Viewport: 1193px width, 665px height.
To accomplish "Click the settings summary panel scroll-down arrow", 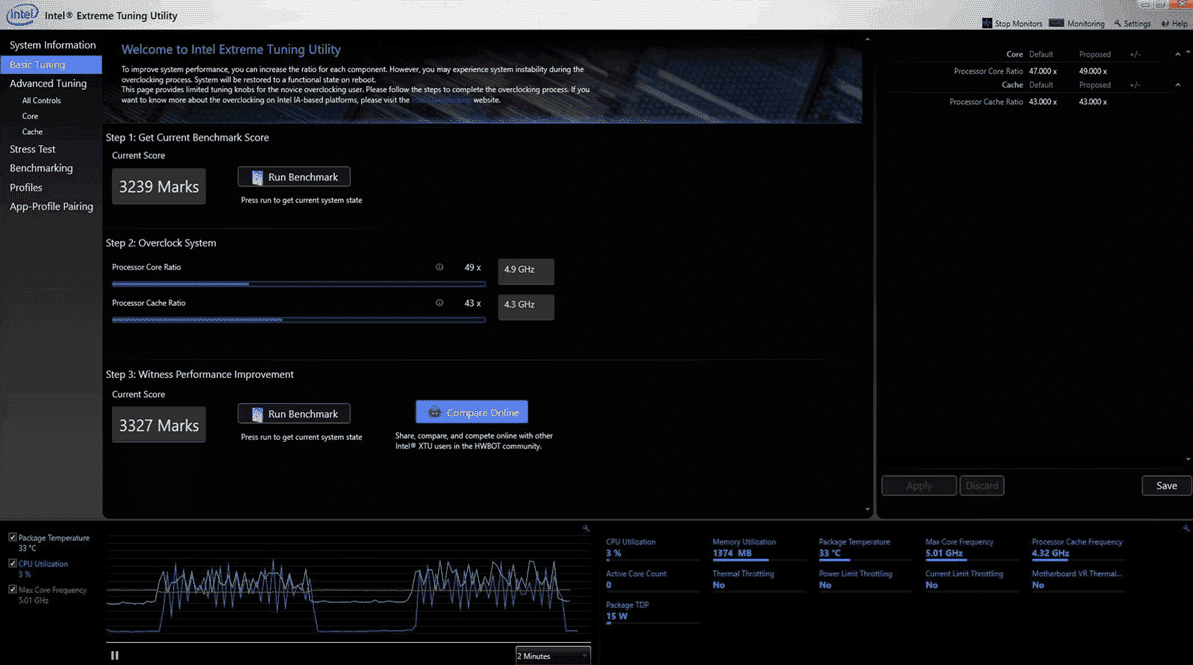I will [x=1188, y=460].
